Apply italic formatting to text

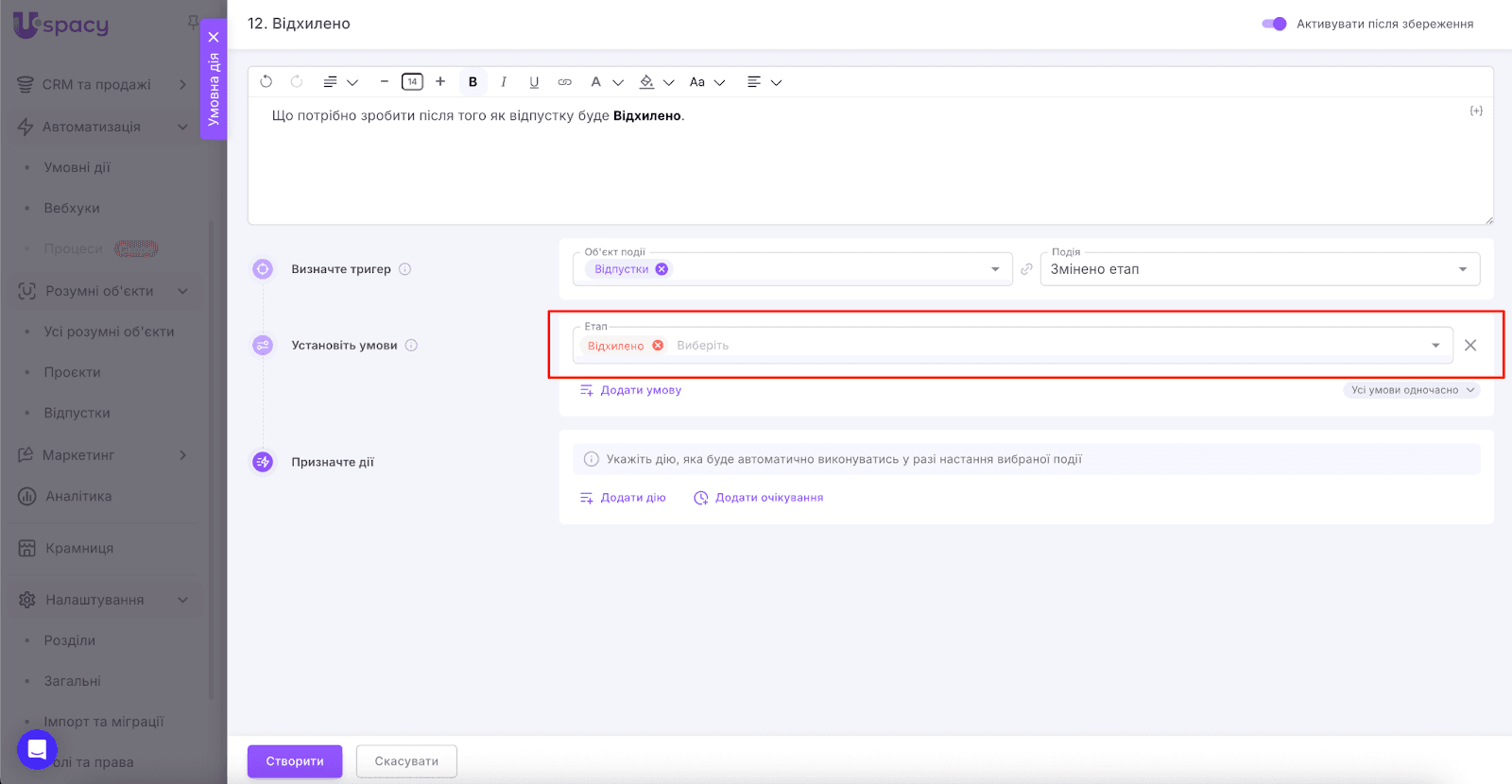point(504,82)
